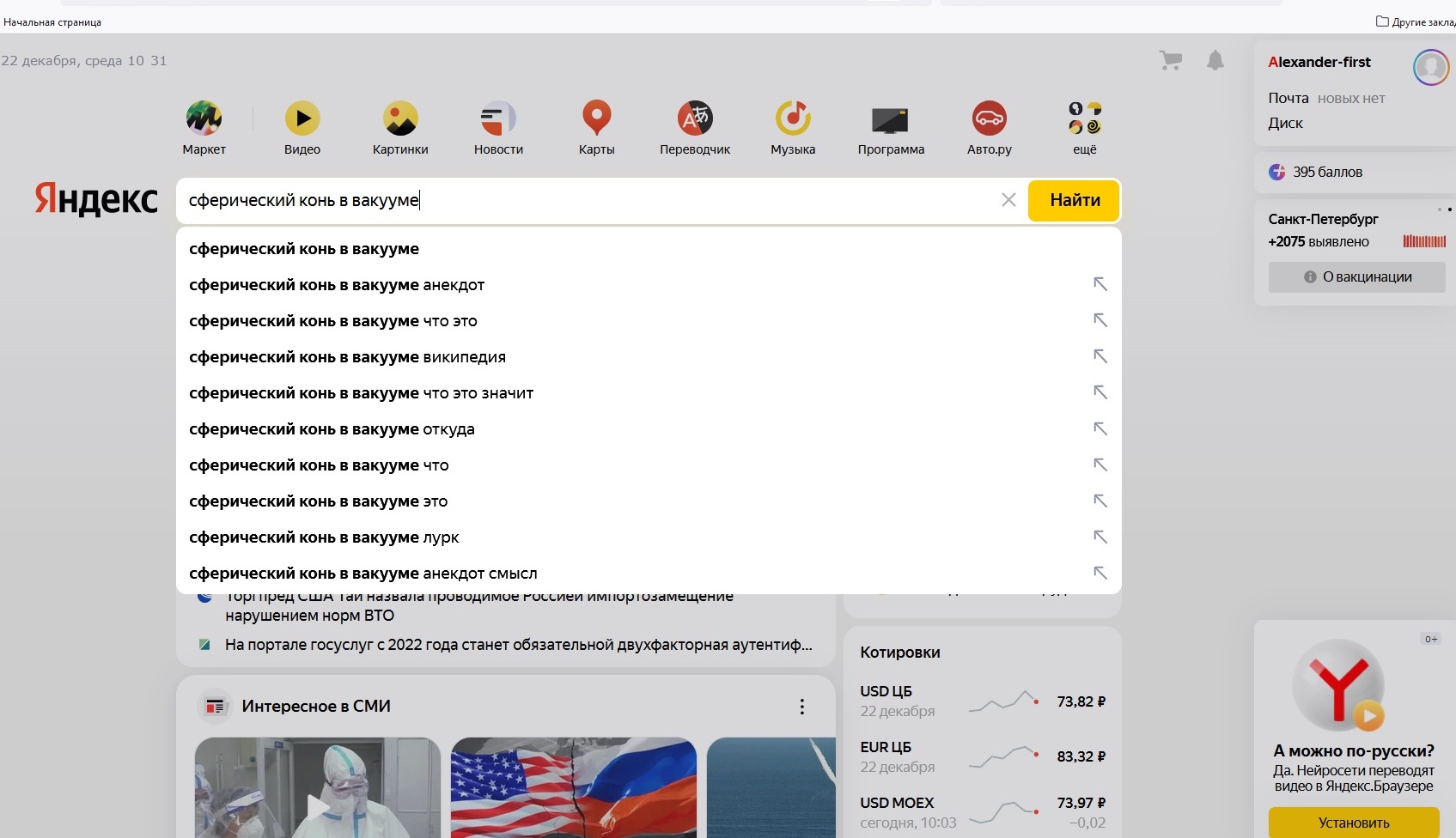This screenshot has height=838, width=1456.
Task: Open the shopping cart icon
Action: 1170,60
